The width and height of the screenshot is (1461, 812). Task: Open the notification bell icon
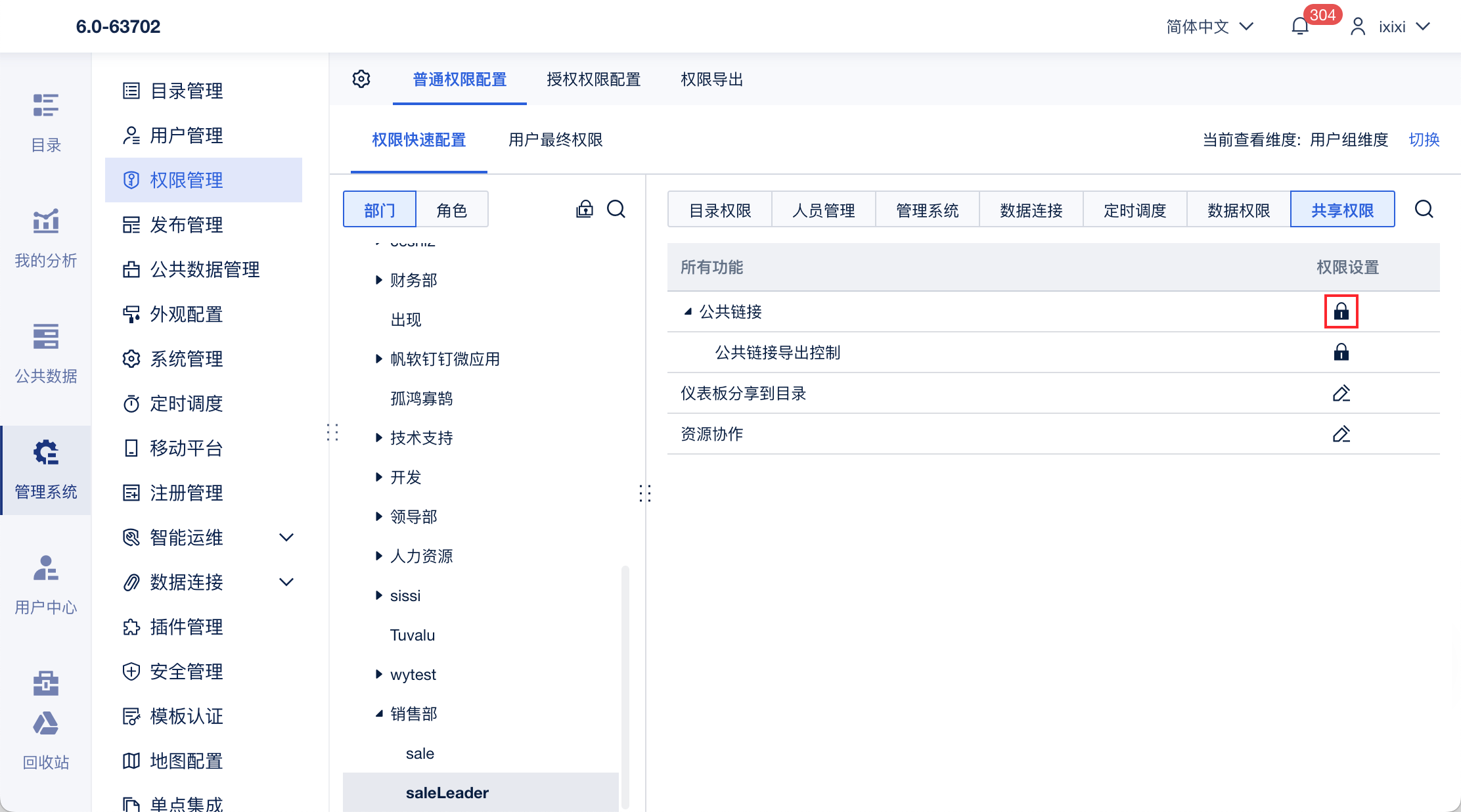1300,26
